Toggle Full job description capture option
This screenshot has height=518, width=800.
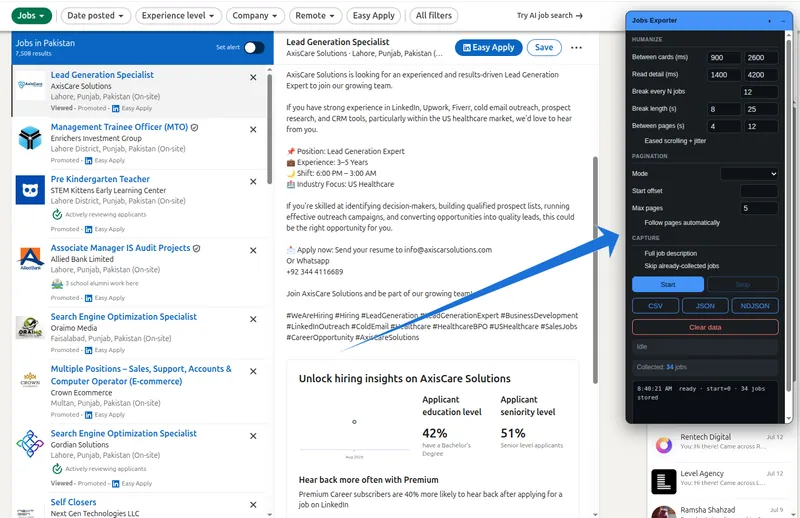(x=670, y=254)
